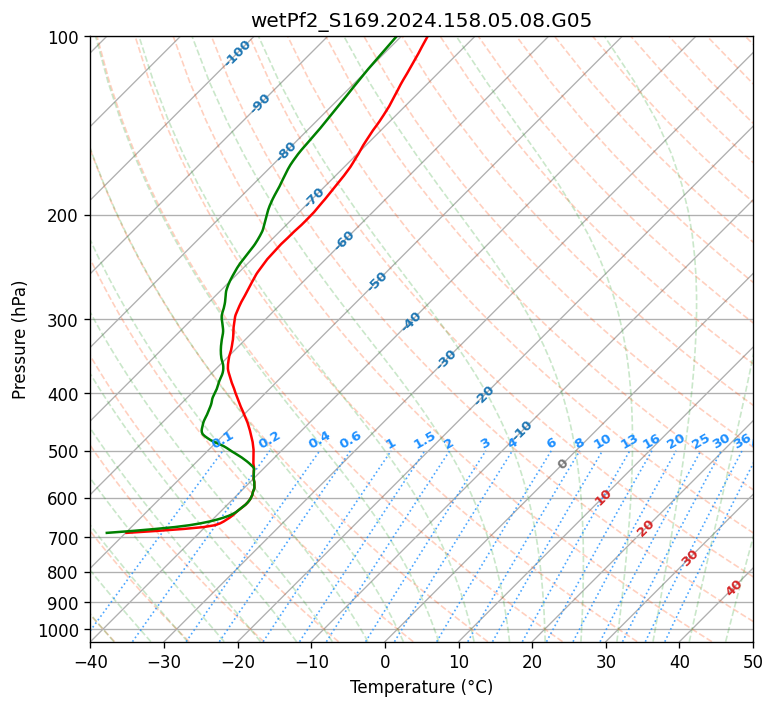Click the −30 temperature axis tick label
The image size is (775, 708).
[164, 661]
